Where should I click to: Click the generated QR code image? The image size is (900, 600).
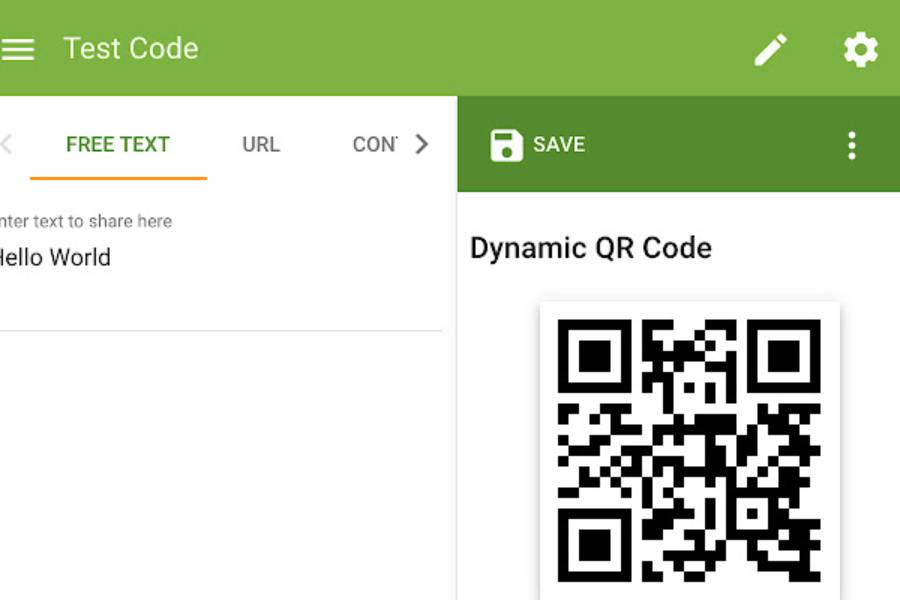pyautogui.click(x=689, y=451)
